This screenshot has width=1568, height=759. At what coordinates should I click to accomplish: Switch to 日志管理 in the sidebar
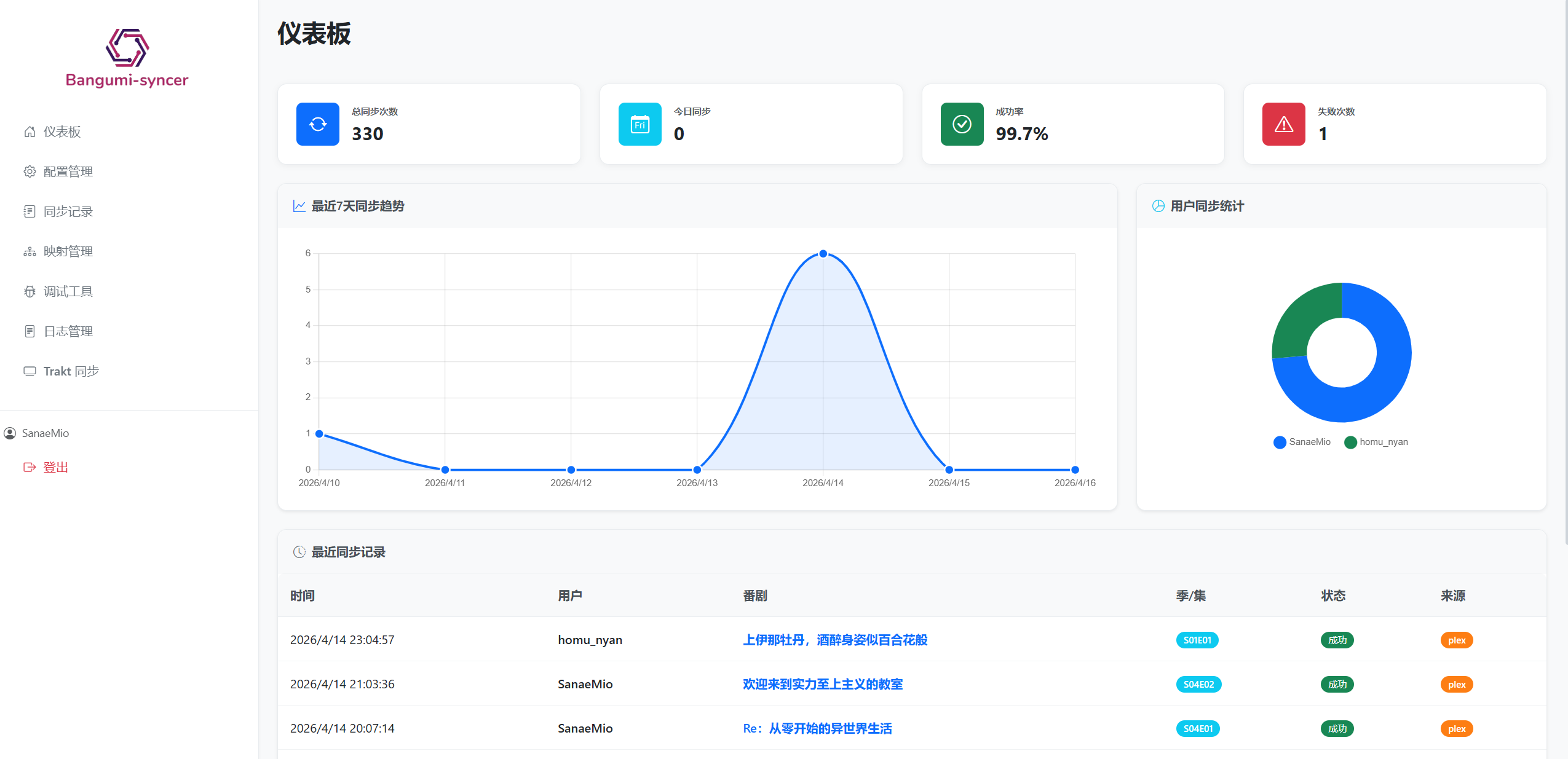coord(68,331)
